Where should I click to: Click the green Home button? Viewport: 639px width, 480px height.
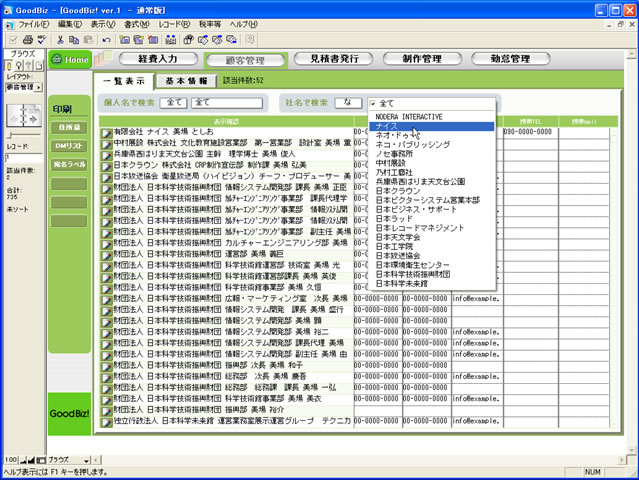click(72, 60)
